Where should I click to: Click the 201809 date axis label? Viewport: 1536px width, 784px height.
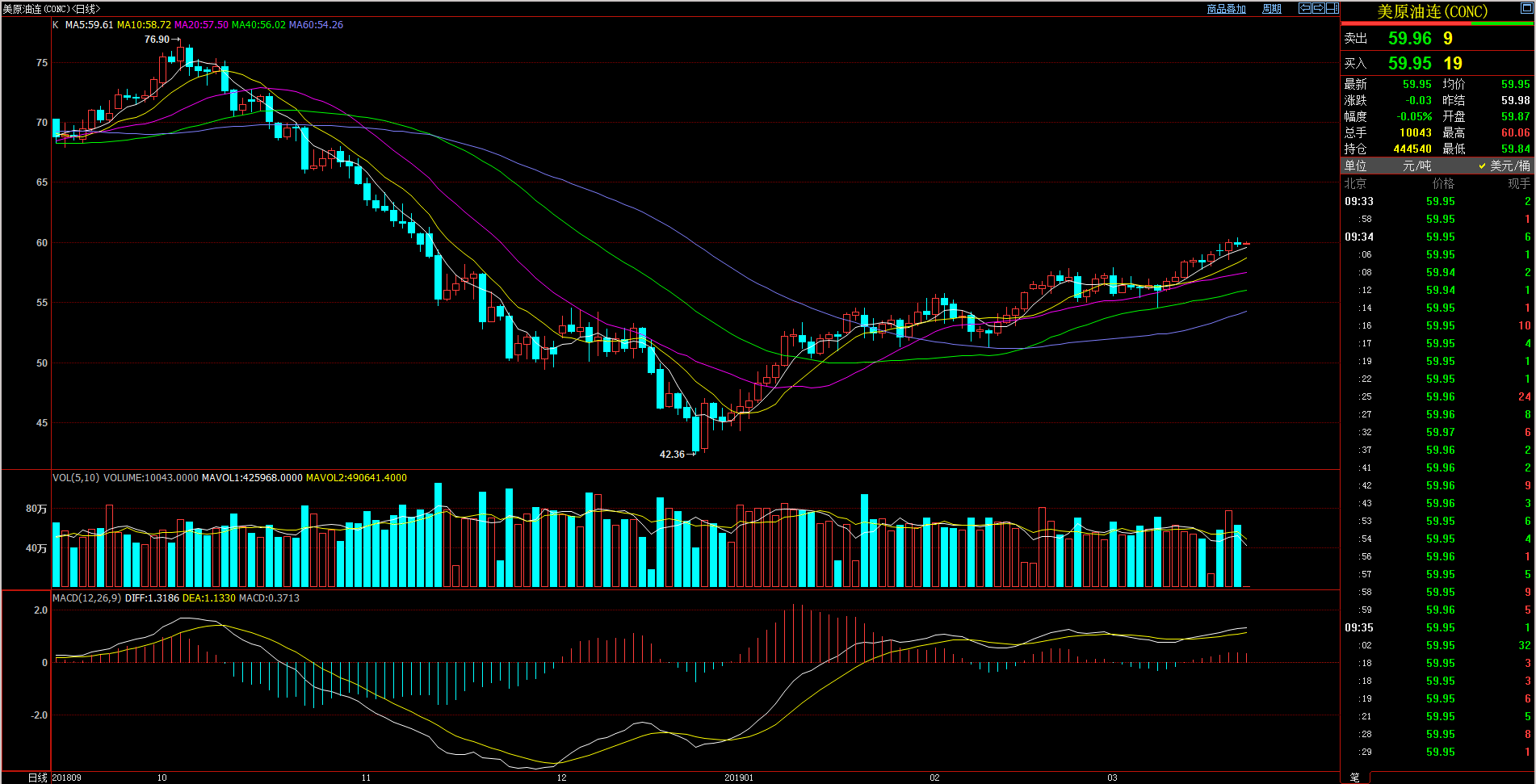66,778
